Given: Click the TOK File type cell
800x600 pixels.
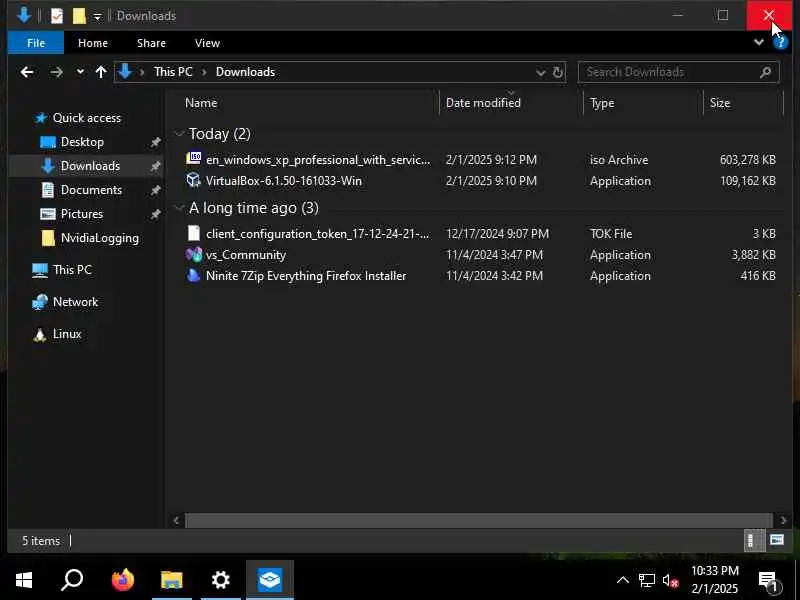Looking at the screenshot, I should coord(611,234).
